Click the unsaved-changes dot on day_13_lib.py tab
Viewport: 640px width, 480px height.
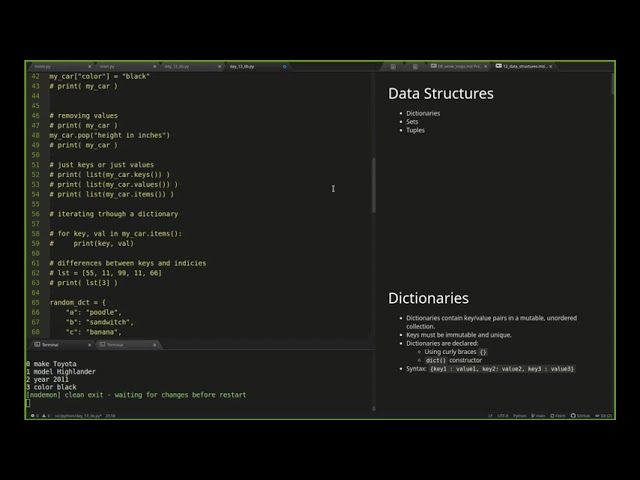tap(284, 66)
